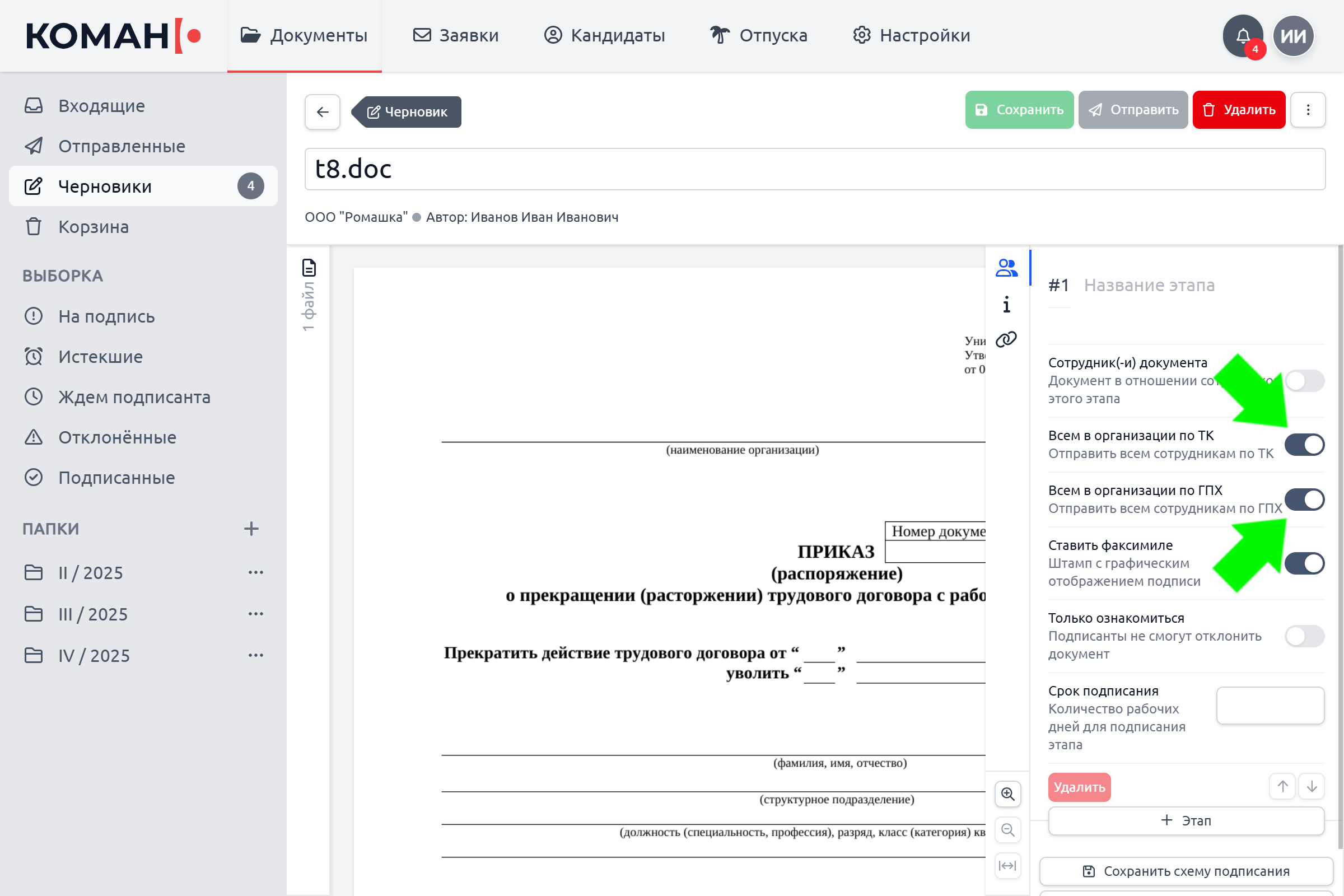
Task: Add a new folder with plus
Action: (x=251, y=529)
